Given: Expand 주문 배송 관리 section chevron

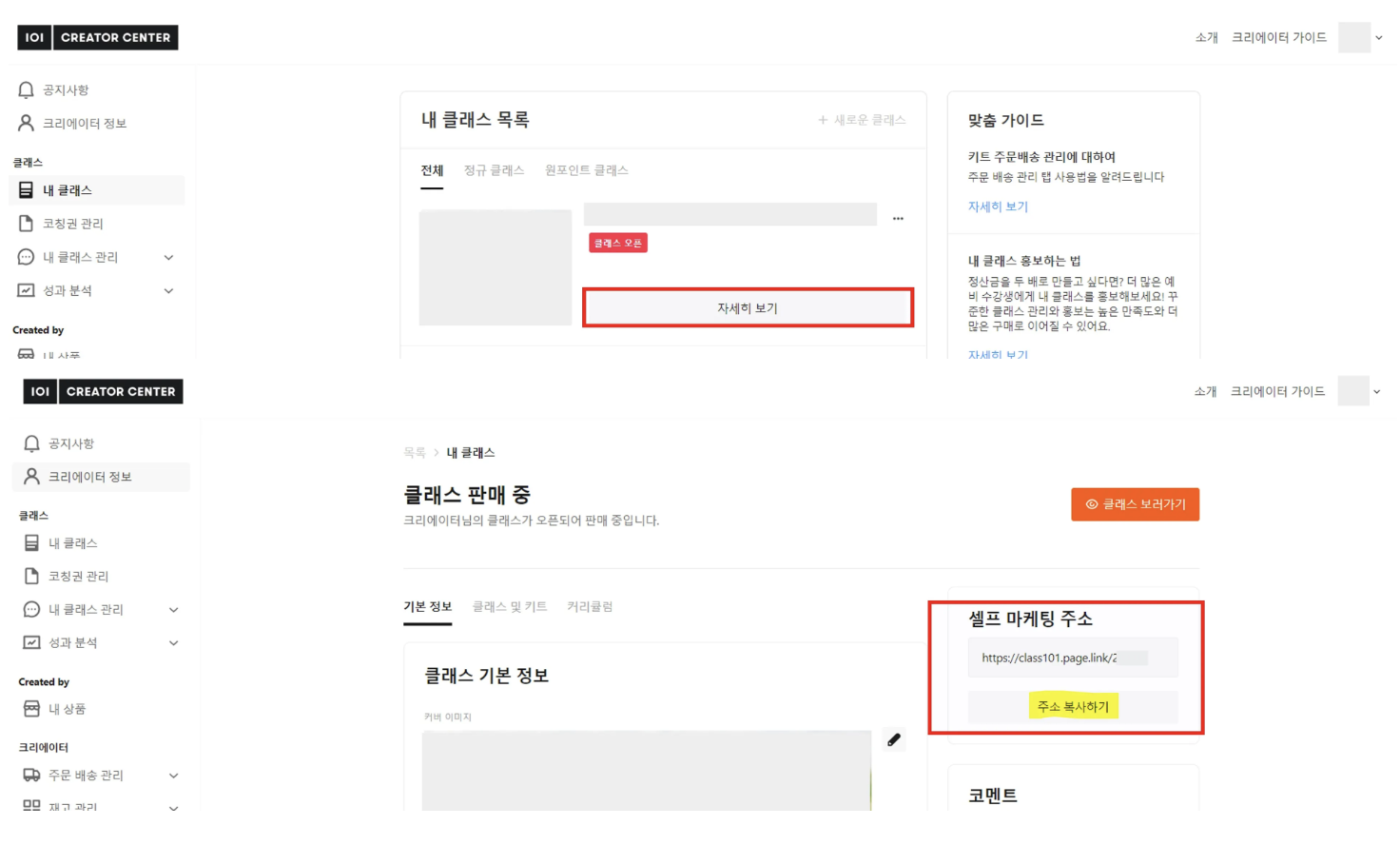Looking at the screenshot, I should coord(174,776).
